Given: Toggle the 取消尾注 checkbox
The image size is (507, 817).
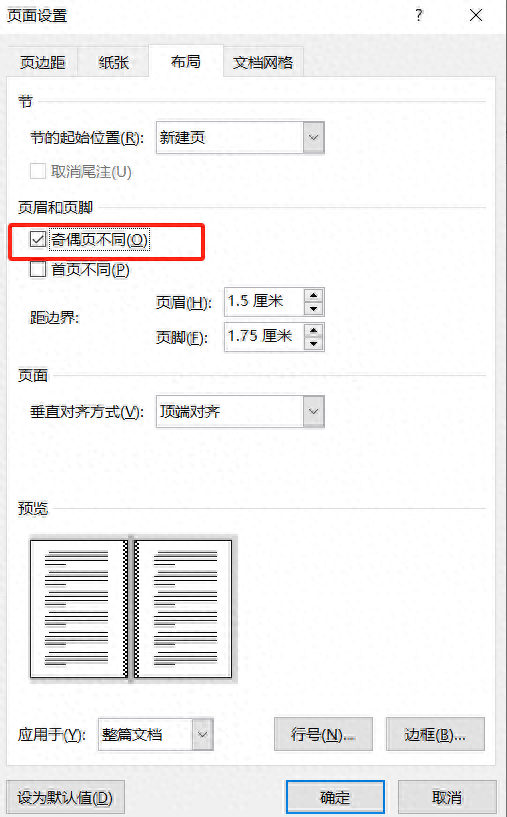Looking at the screenshot, I should click(x=38, y=171).
